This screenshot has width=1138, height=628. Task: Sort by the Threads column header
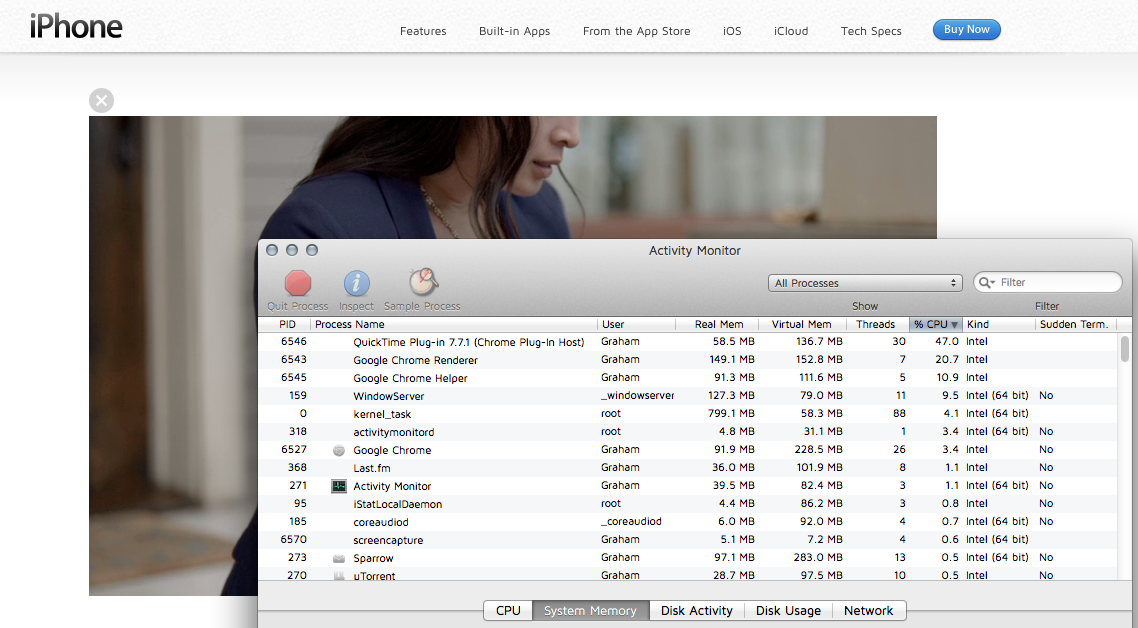(x=877, y=325)
